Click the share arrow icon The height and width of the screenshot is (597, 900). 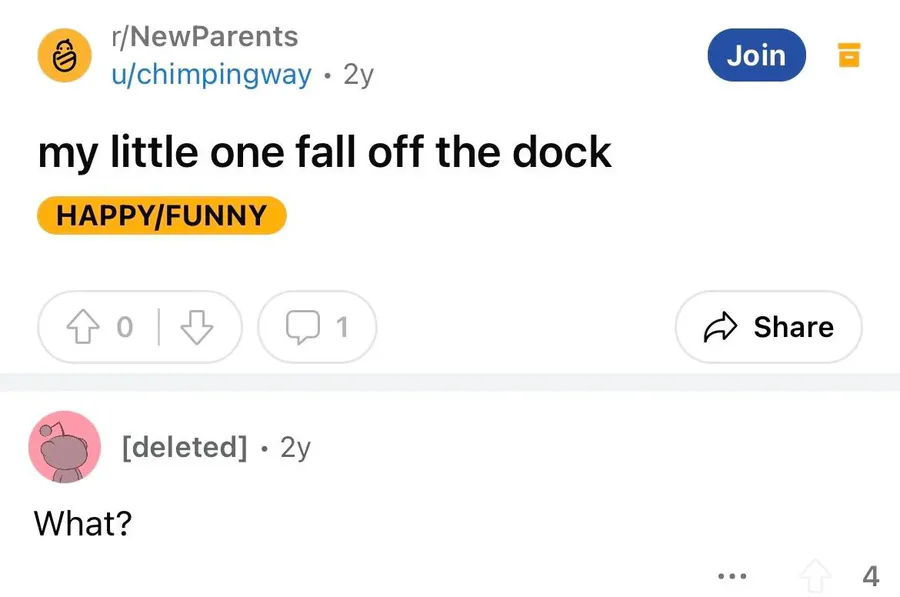coord(720,327)
